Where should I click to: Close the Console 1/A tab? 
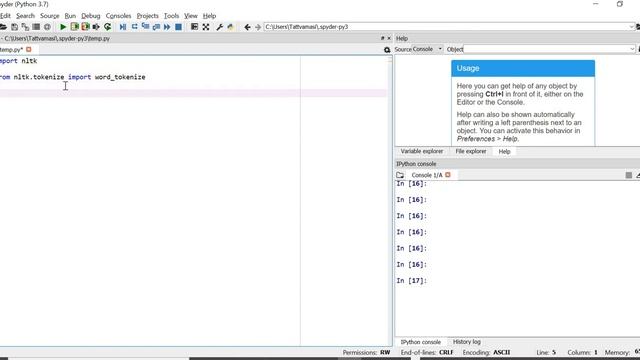[x=448, y=175]
